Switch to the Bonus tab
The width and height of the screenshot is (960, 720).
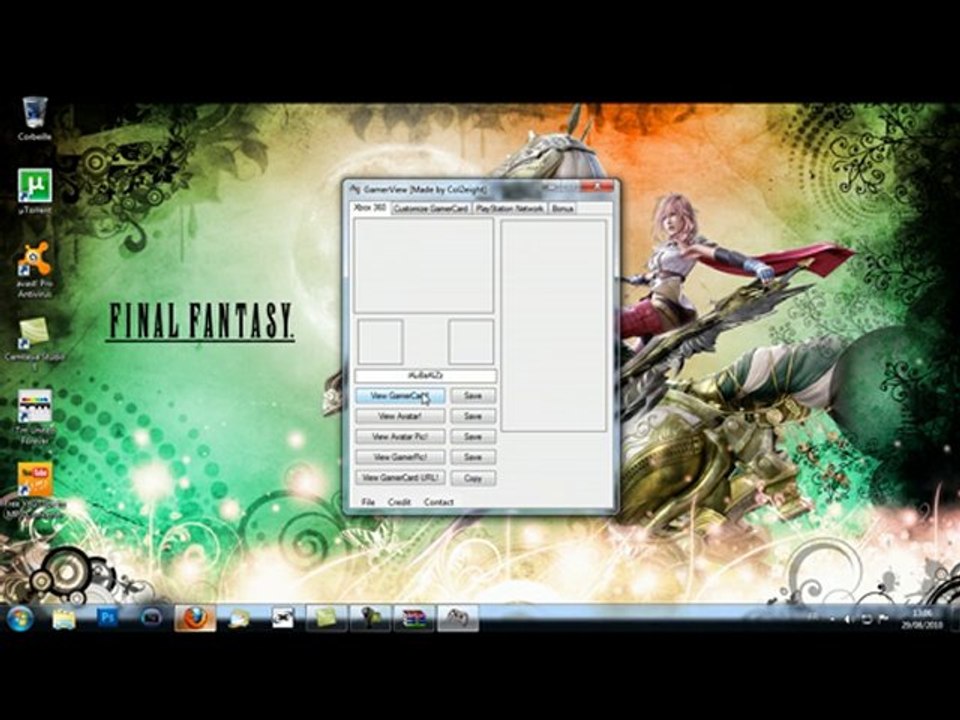[x=562, y=209]
